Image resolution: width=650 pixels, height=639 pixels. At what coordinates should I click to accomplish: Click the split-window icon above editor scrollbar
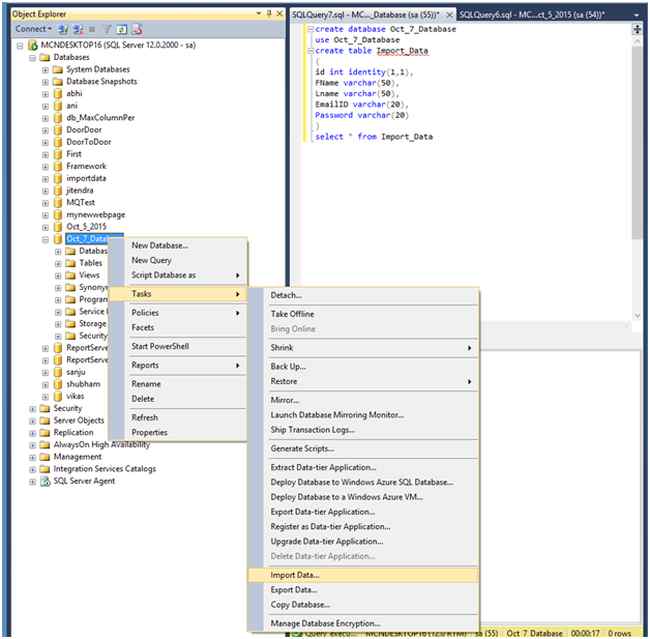(637, 29)
